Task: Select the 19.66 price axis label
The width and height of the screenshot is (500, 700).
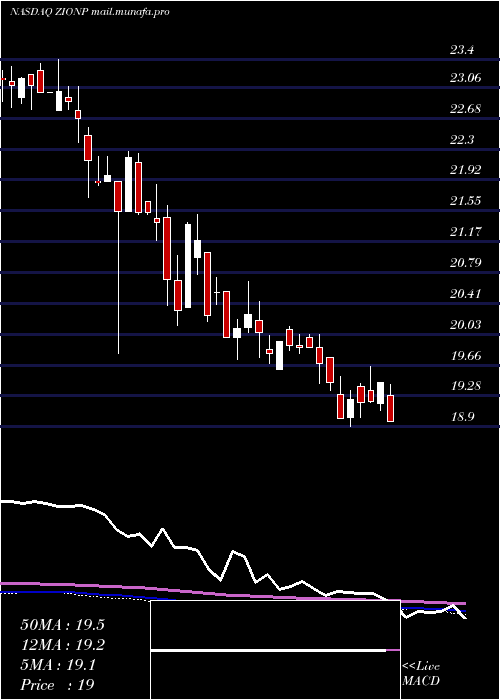Action: click(x=466, y=356)
